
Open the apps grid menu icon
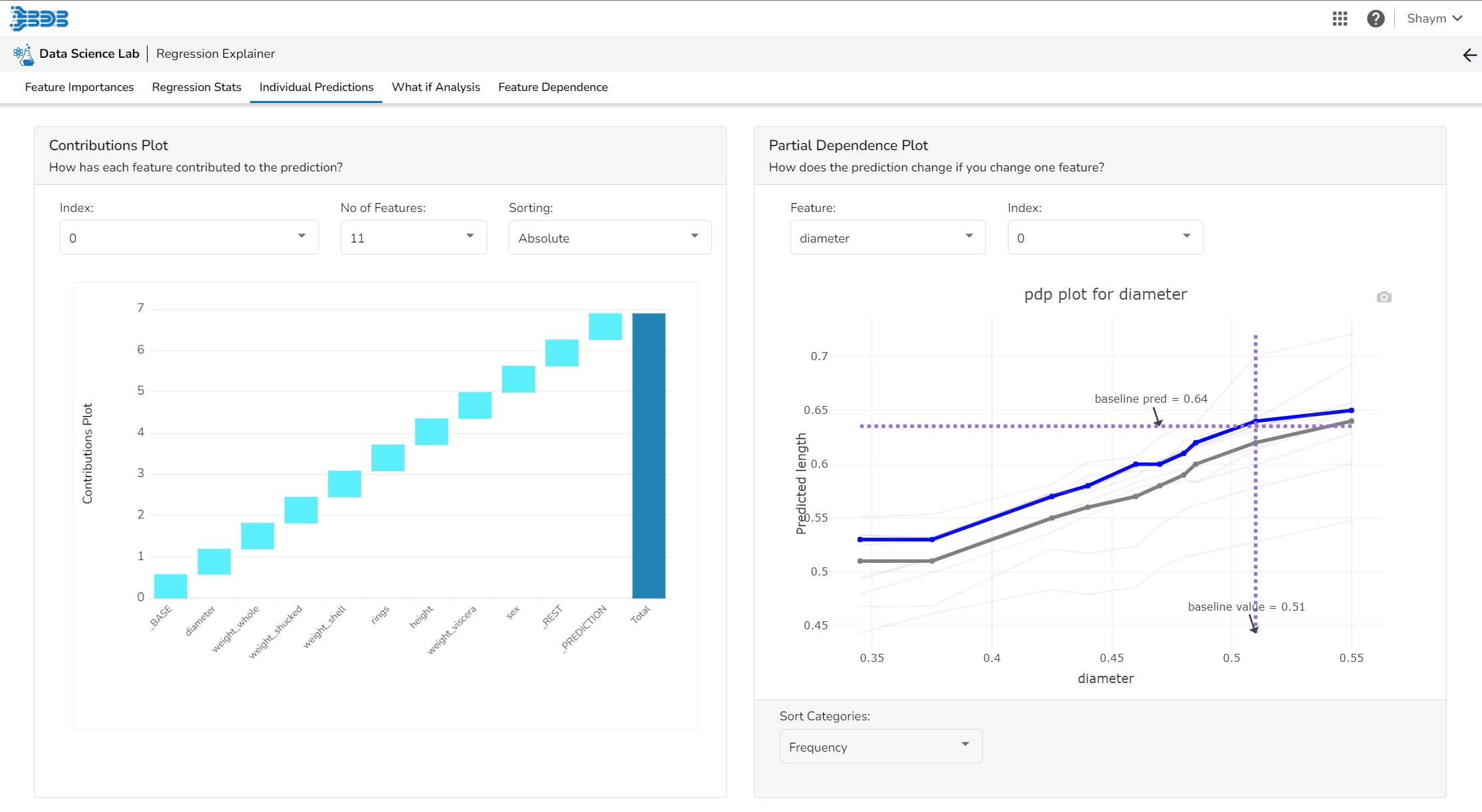coord(1340,19)
